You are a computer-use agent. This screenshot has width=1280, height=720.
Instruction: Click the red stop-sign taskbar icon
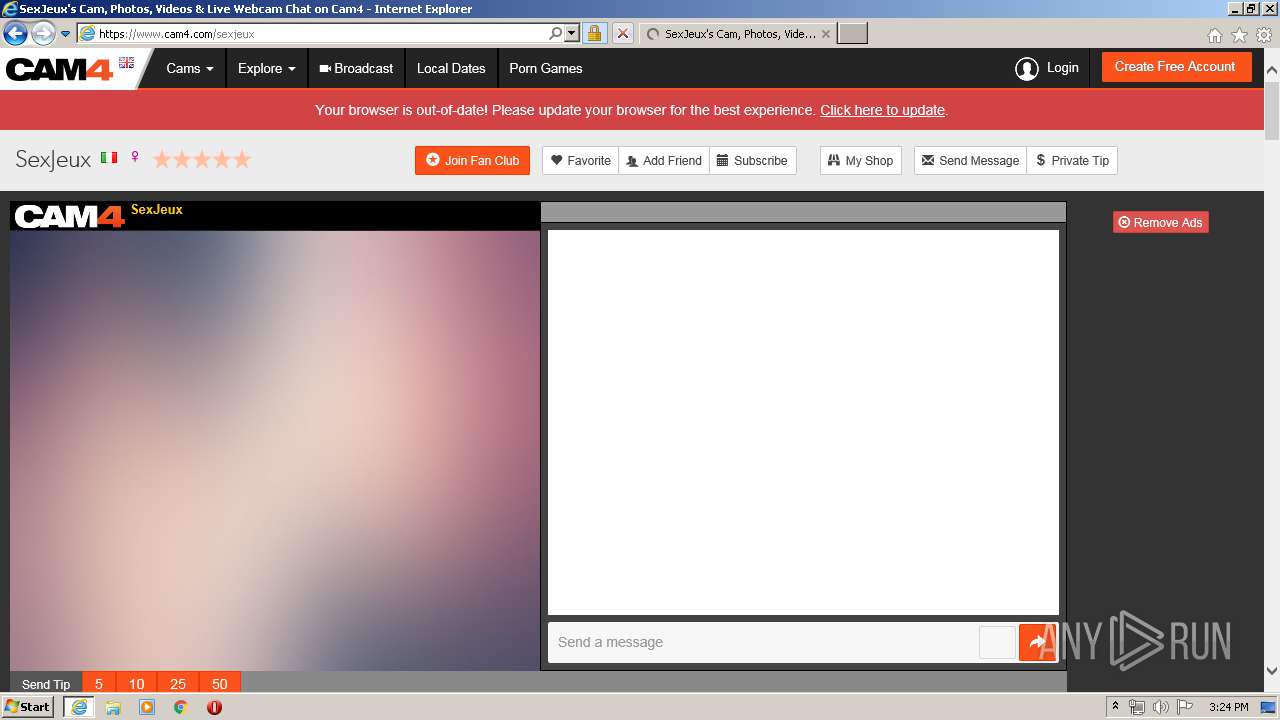214,707
